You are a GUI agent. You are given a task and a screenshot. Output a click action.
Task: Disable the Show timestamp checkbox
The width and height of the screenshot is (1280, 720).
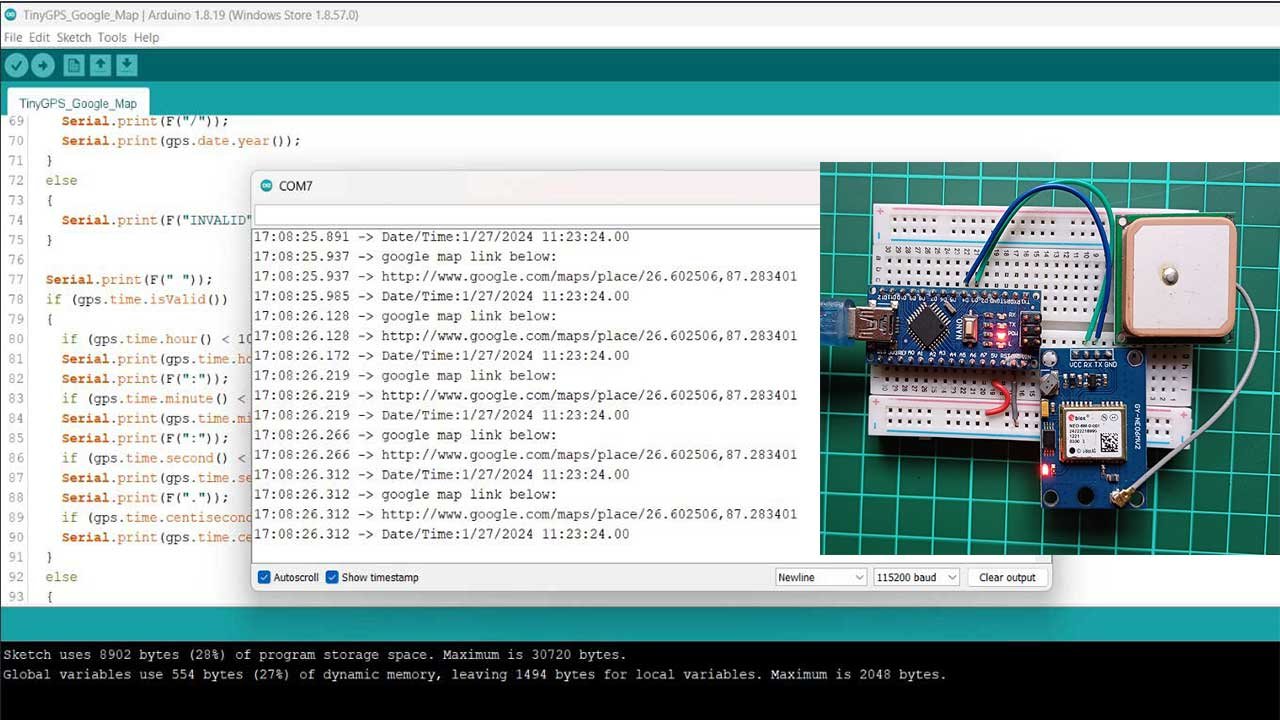[332, 577]
